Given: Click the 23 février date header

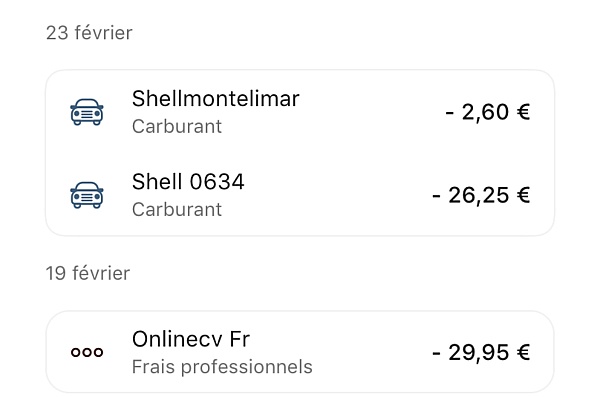Looking at the screenshot, I should click(x=89, y=33).
